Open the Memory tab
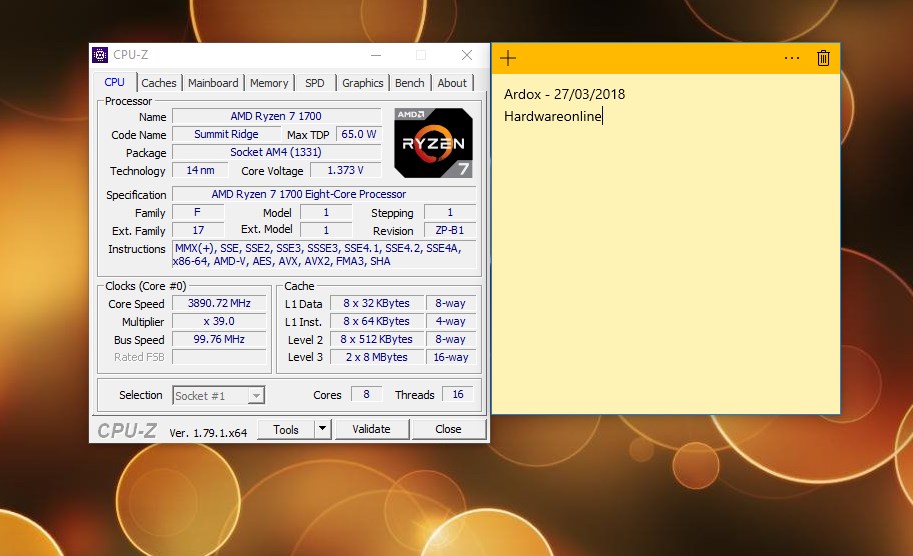 (269, 83)
